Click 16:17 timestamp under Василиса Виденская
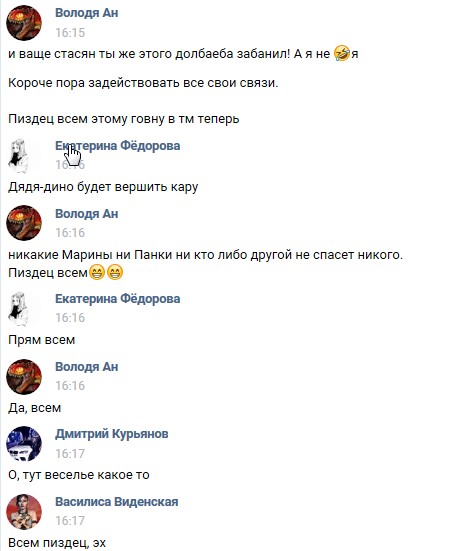The height and width of the screenshot is (551, 449). click(70, 520)
